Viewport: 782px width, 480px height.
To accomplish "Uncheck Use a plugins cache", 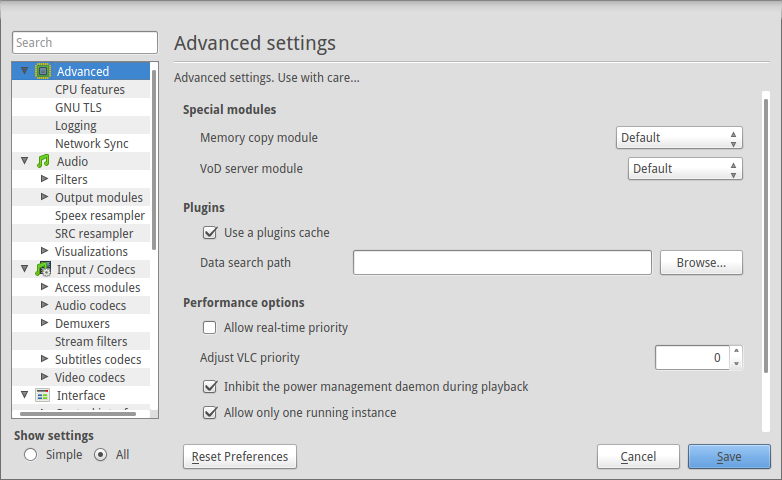I will pyautogui.click(x=210, y=233).
